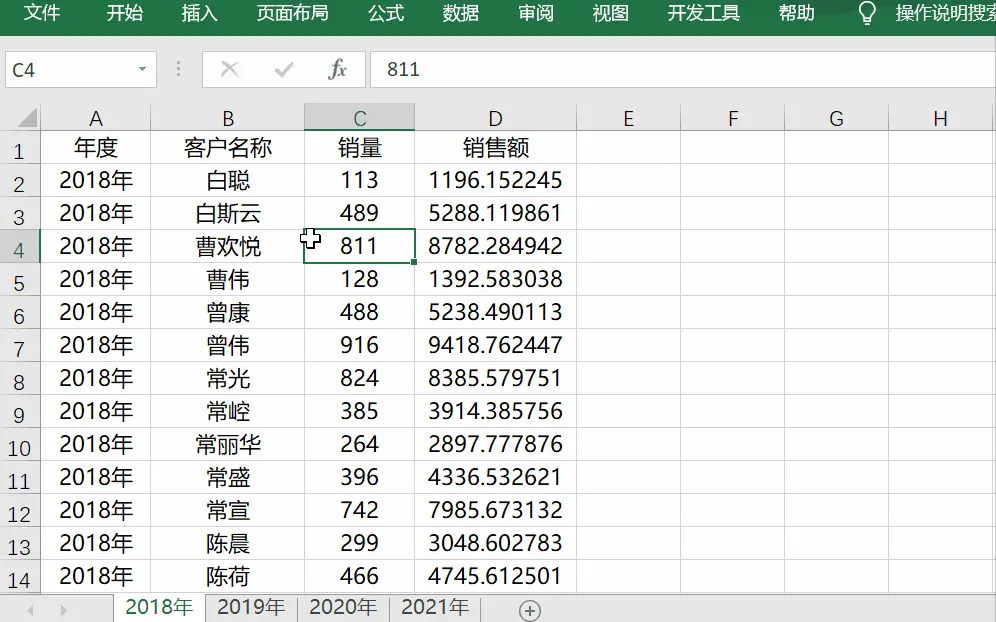Click the cell with value 3914.385756
Viewport: 996px width, 622px height.
[495, 412]
